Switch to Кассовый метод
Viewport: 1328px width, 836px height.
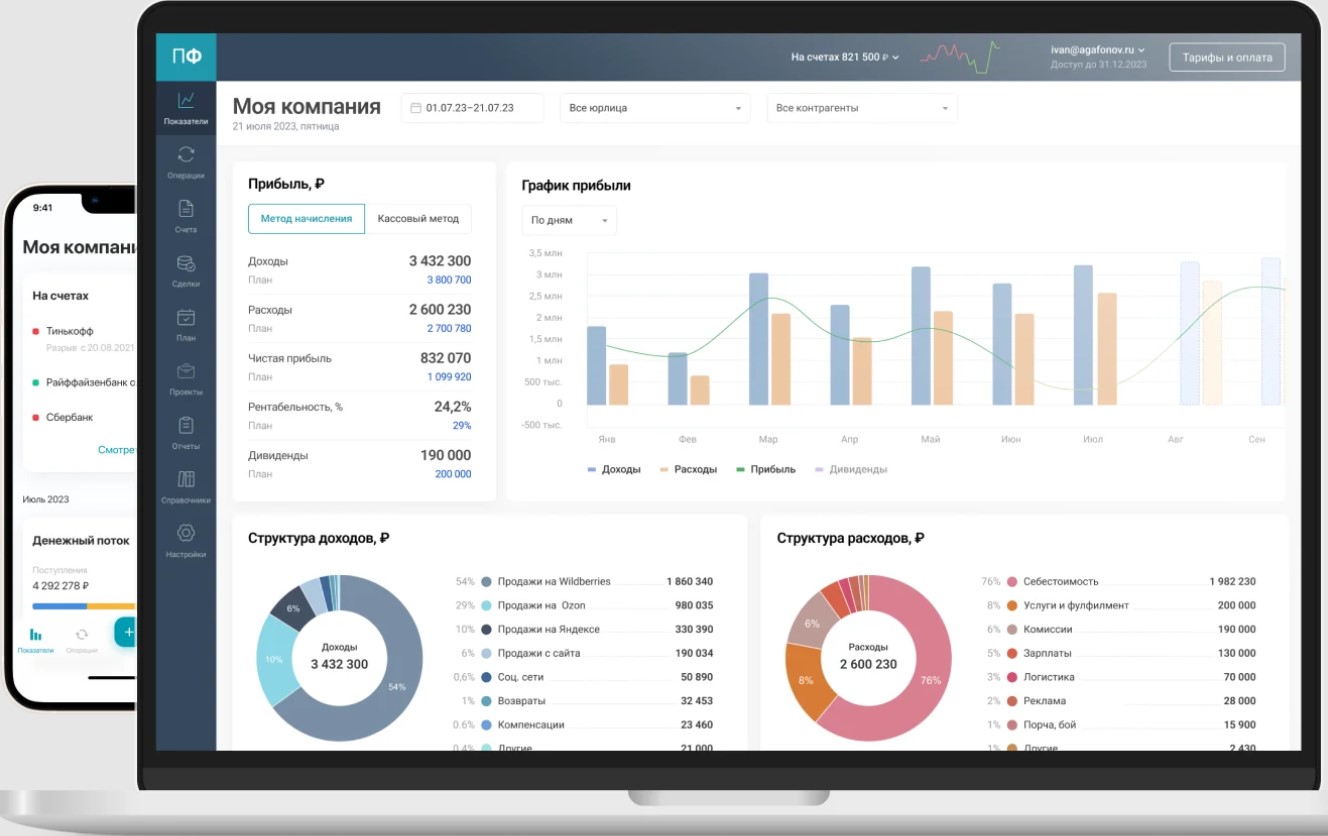418,219
